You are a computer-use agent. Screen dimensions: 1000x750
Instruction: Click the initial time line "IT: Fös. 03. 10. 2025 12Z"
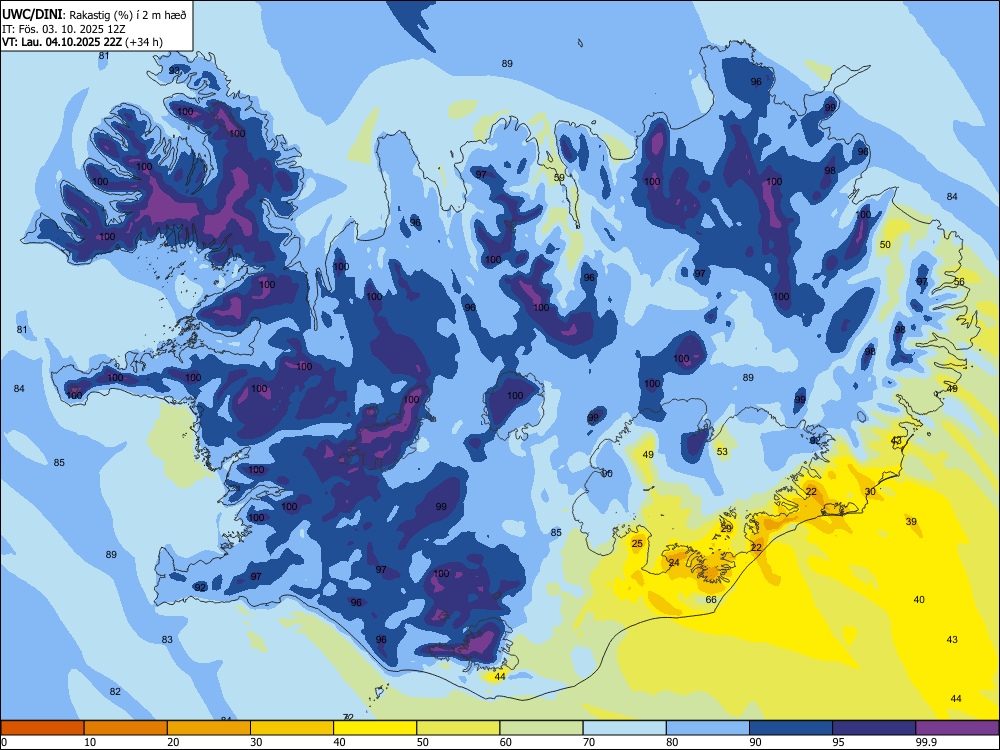point(63,29)
